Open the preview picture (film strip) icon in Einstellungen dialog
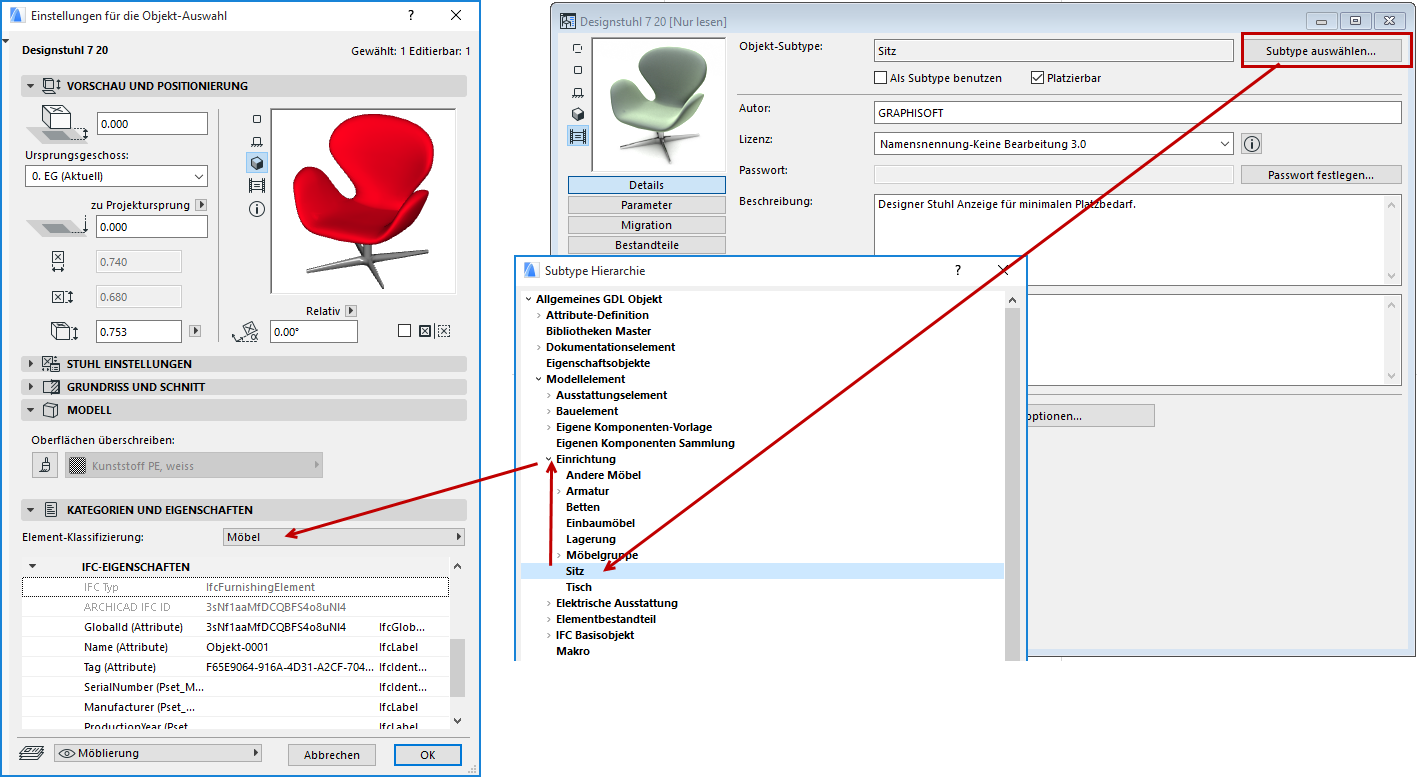Screen dimensions: 1425x781 257,185
